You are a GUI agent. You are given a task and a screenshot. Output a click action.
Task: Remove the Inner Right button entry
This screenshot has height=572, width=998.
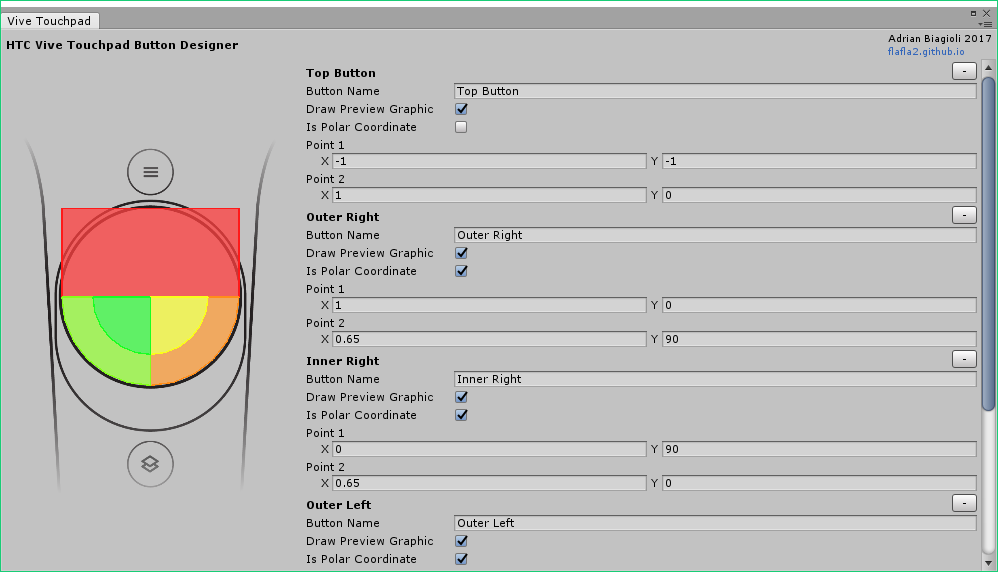point(964,359)
